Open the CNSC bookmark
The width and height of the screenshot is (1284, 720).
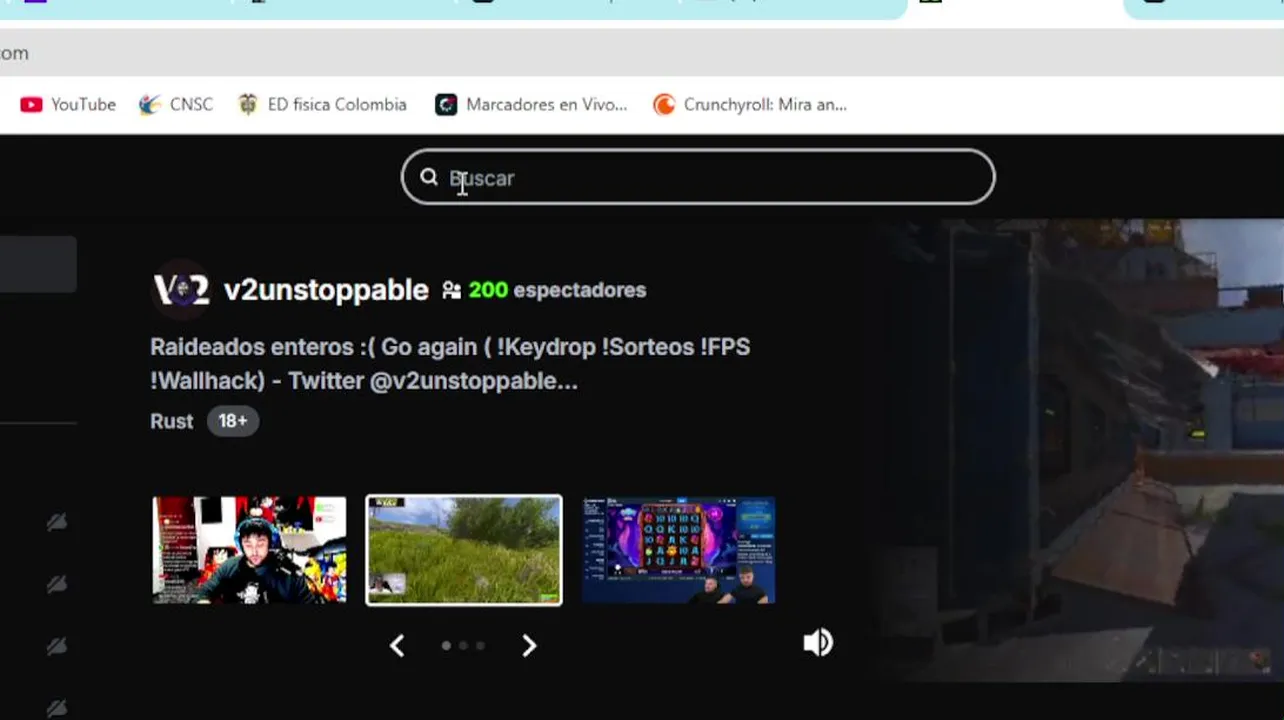pyautogui.click(x=176, y=104)
